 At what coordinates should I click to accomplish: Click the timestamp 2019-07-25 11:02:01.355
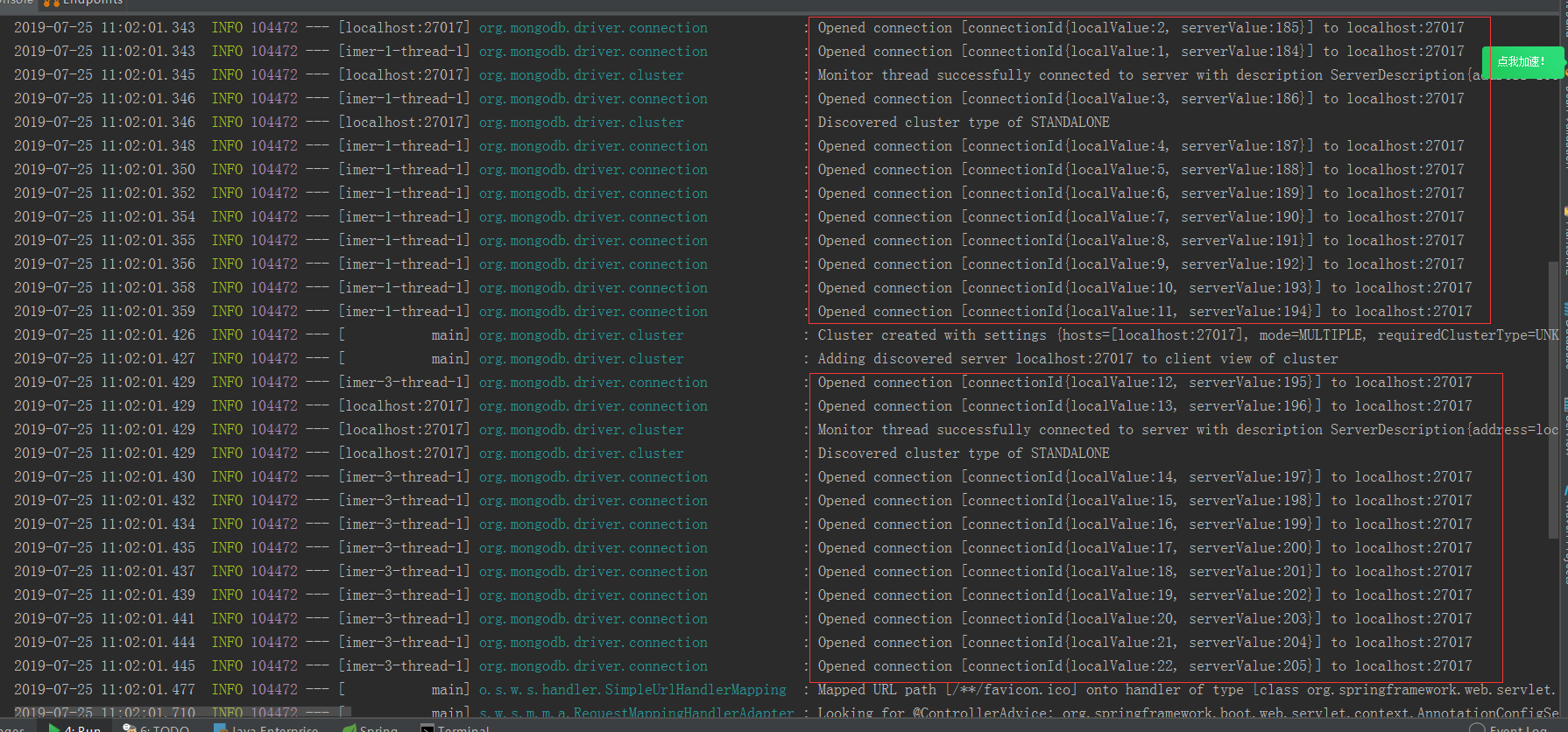point(104,241)
